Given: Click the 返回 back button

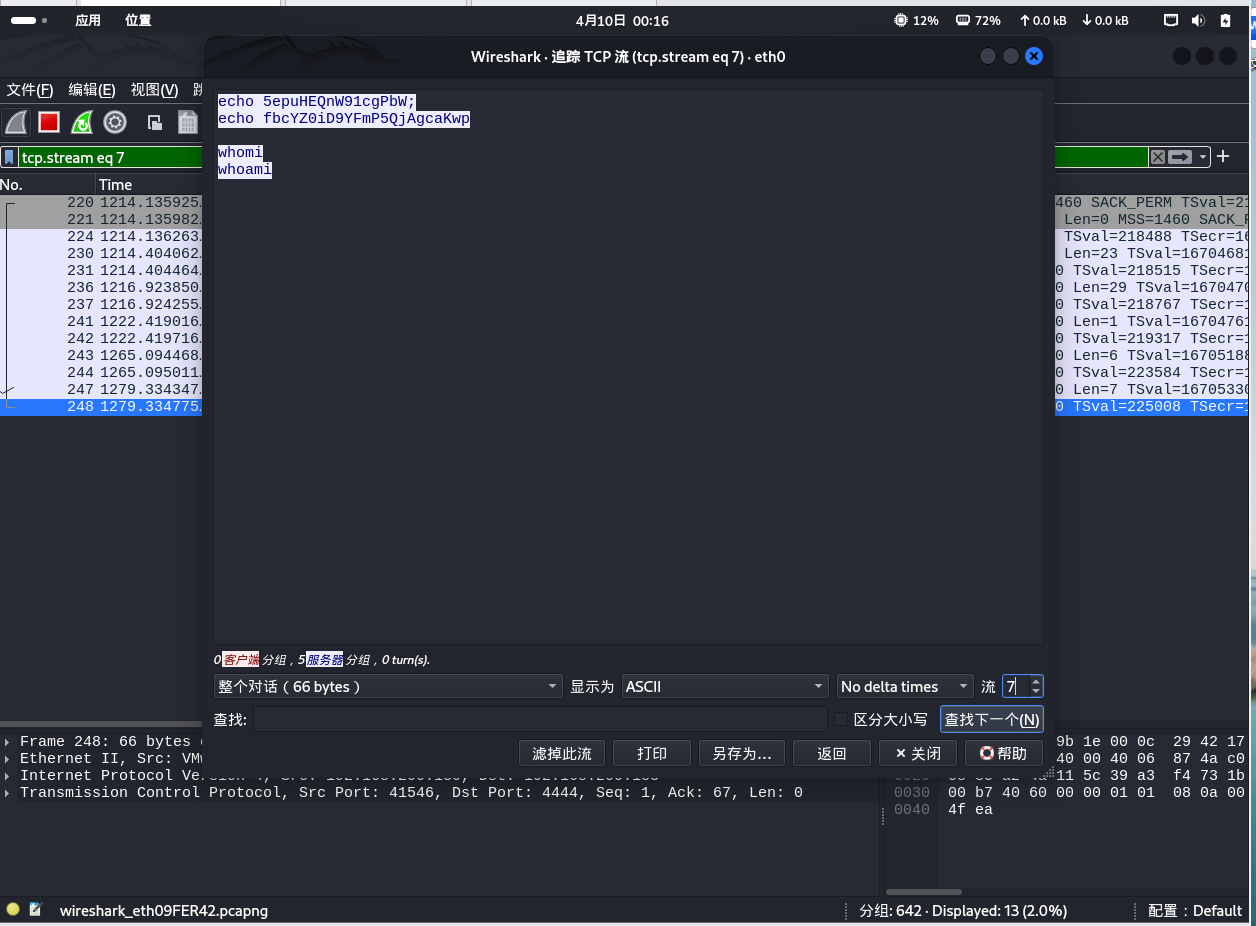Looking at the screenshot, I should click(x=832, y=753).
